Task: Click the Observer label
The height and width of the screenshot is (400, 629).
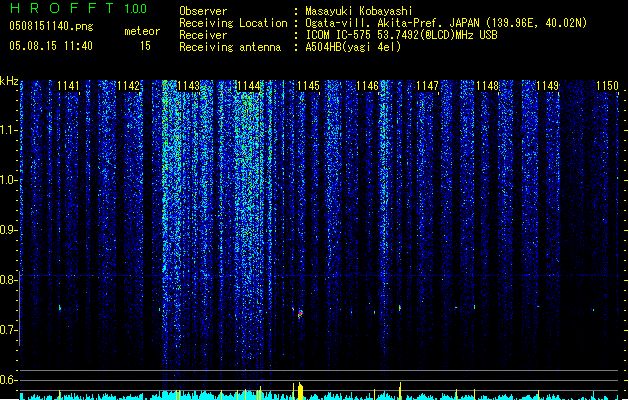Action: [x=203, y=11]
